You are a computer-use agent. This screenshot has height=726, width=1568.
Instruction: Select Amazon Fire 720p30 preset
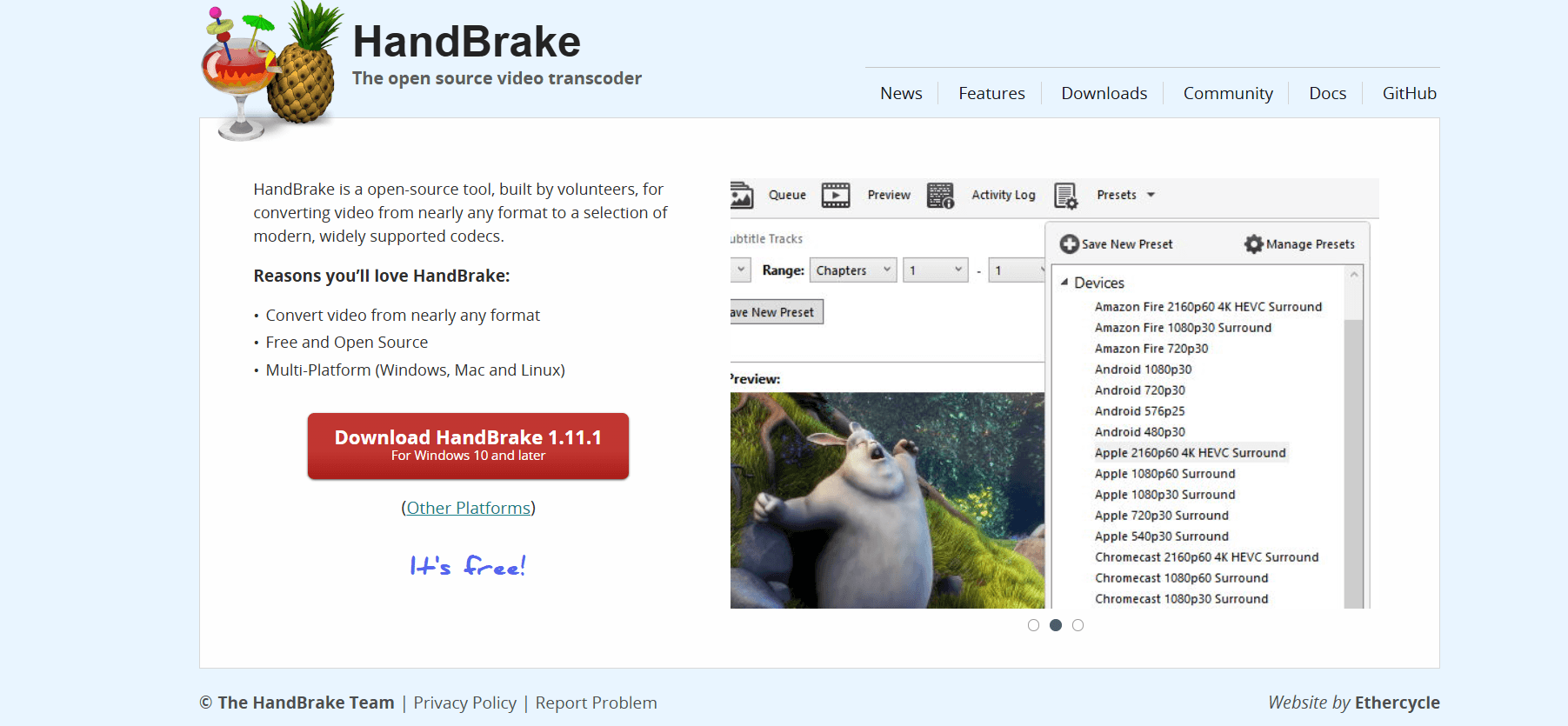(x=1151, y=349)
